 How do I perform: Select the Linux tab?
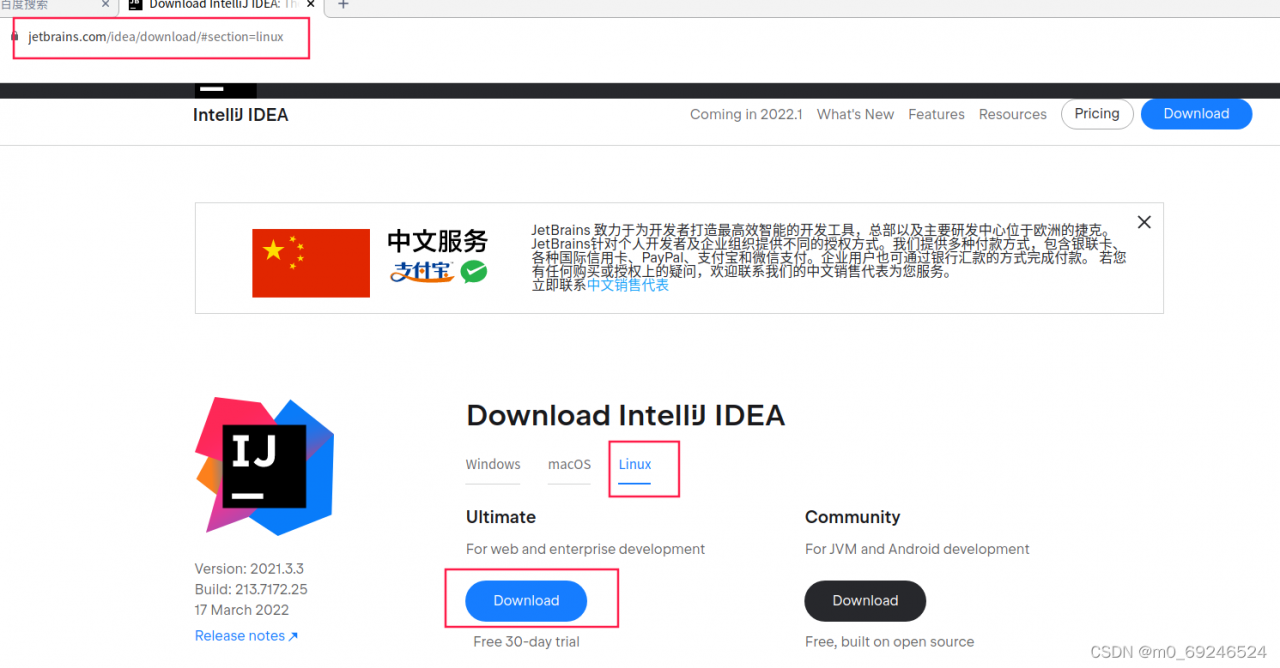click(x=635, y=464)
